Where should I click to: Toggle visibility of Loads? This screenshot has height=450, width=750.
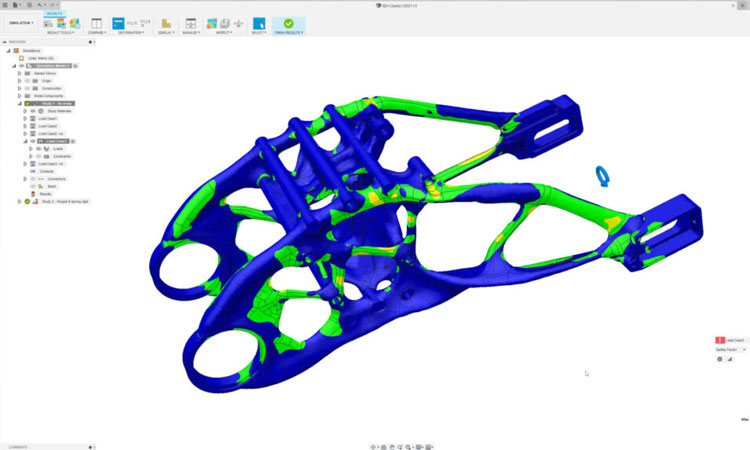[x=39, y=149]
